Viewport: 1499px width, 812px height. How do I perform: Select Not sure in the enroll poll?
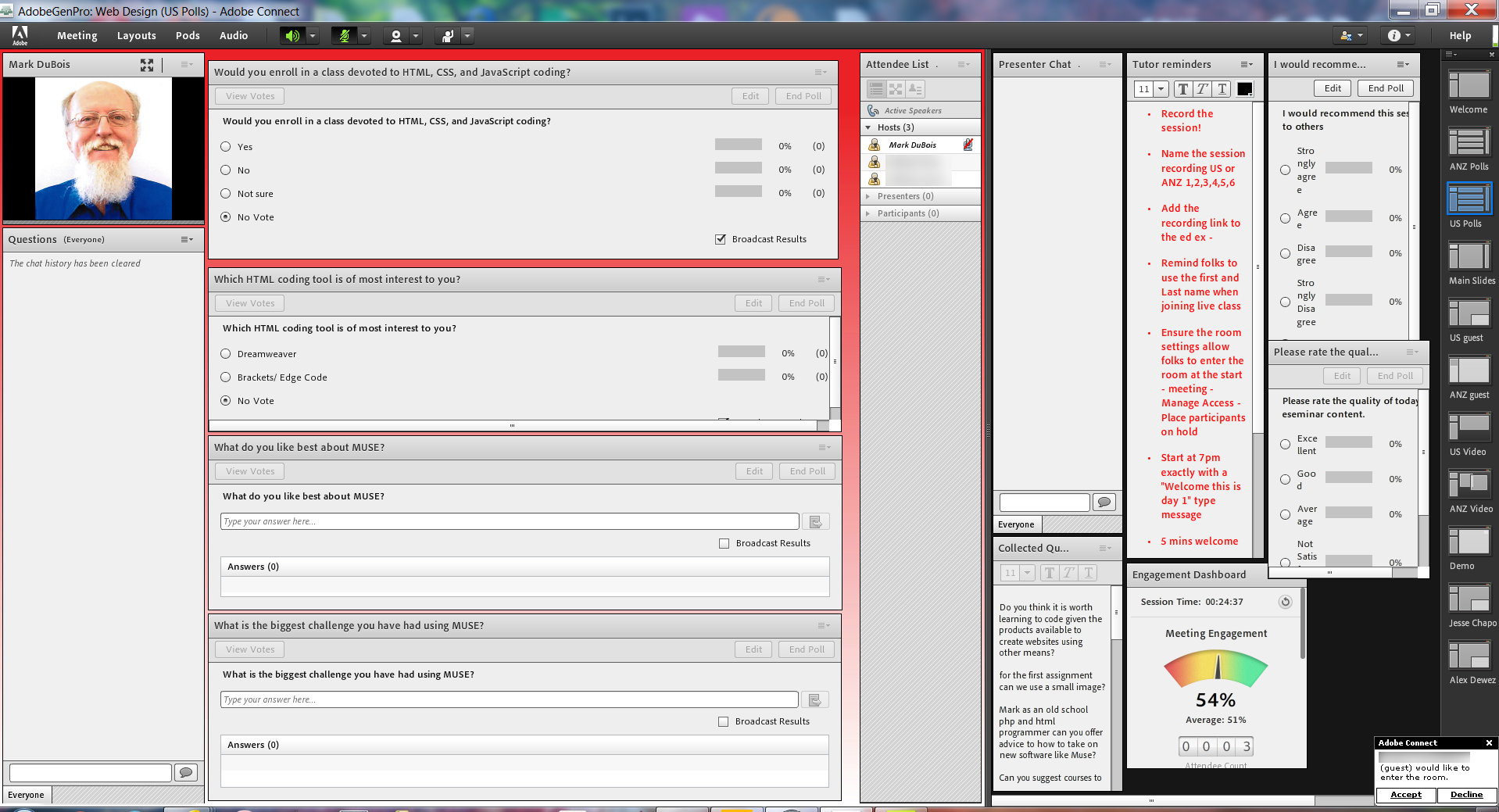pyautogui.click(x=226, y=194)
